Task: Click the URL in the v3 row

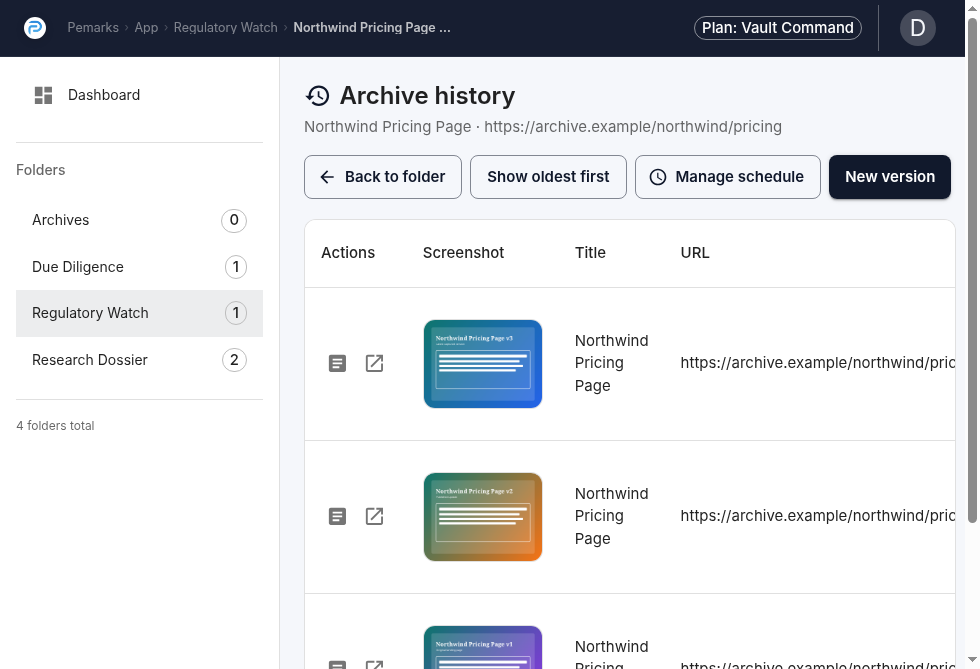Action: [x=818, y=363]
